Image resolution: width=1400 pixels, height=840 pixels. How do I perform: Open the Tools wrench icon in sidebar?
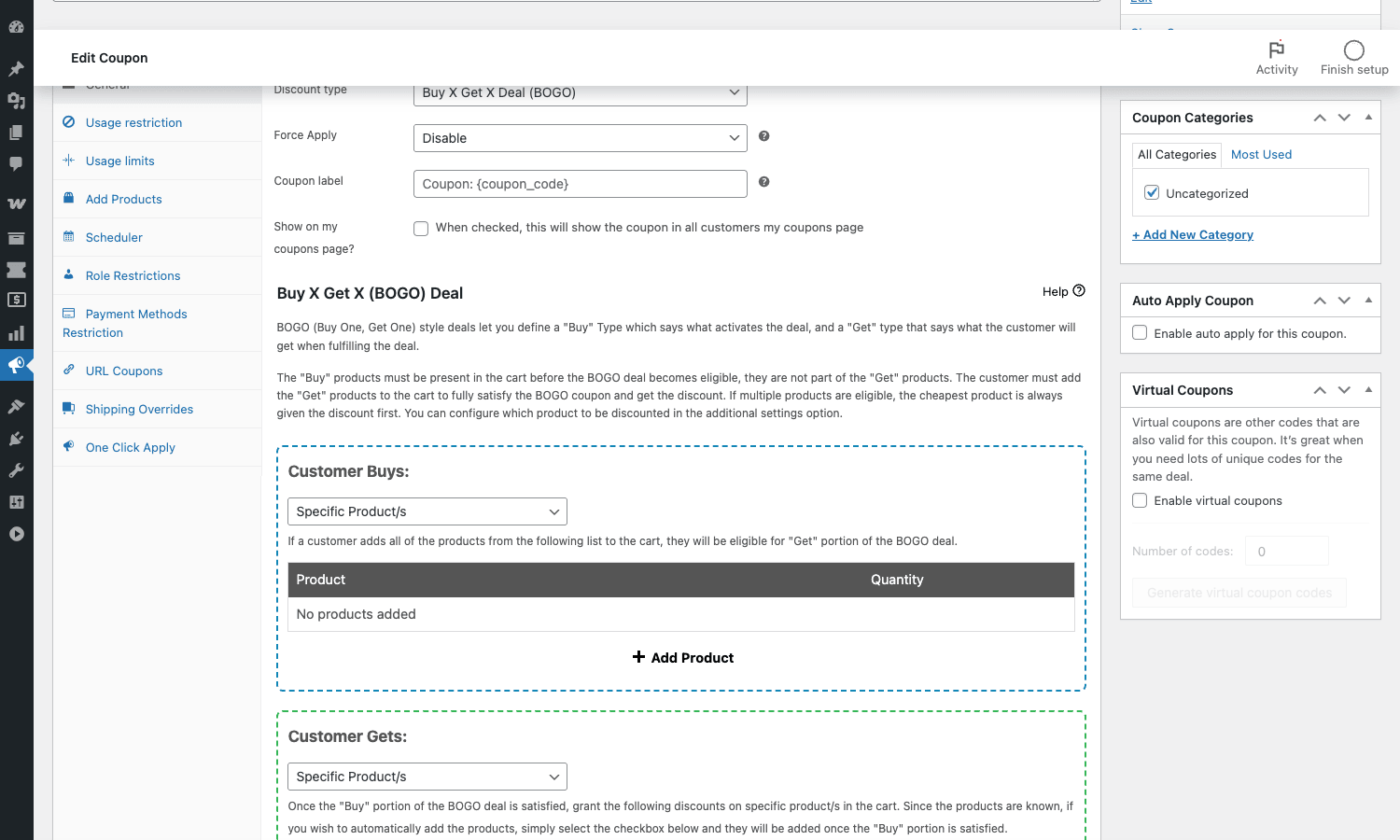tap(16, 470)
